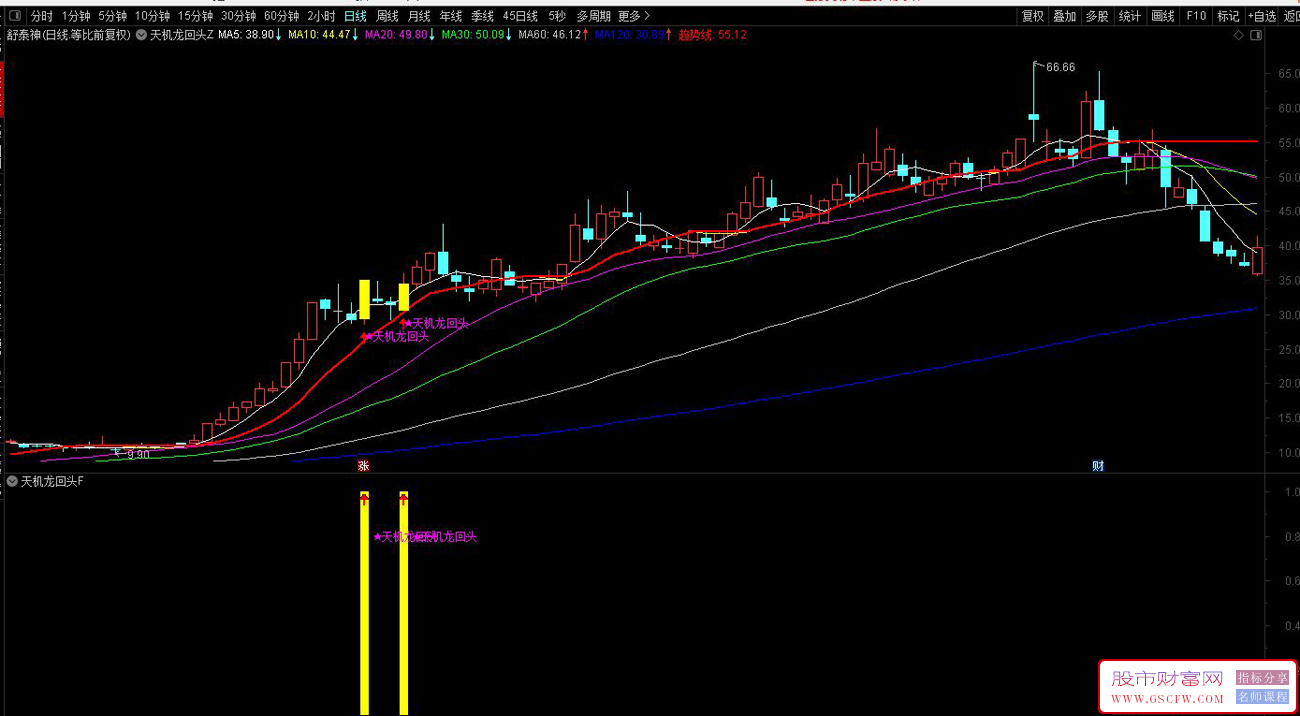Switch to 1分钟 period
Viewport: 1300px width, 716px height.
(x=76, y=16)
